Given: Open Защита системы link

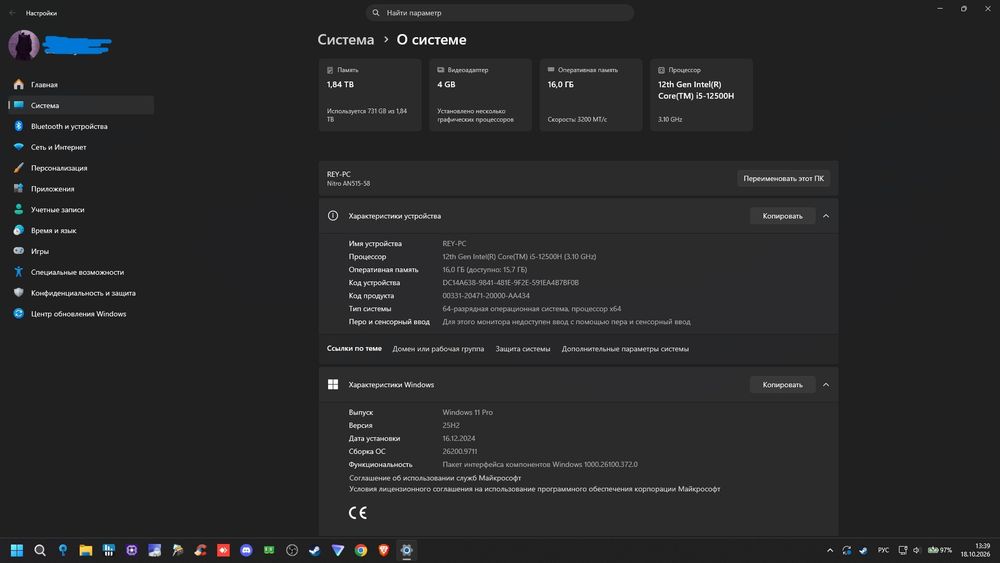Looking at the screenshot, I should click(x=522, y=349).
